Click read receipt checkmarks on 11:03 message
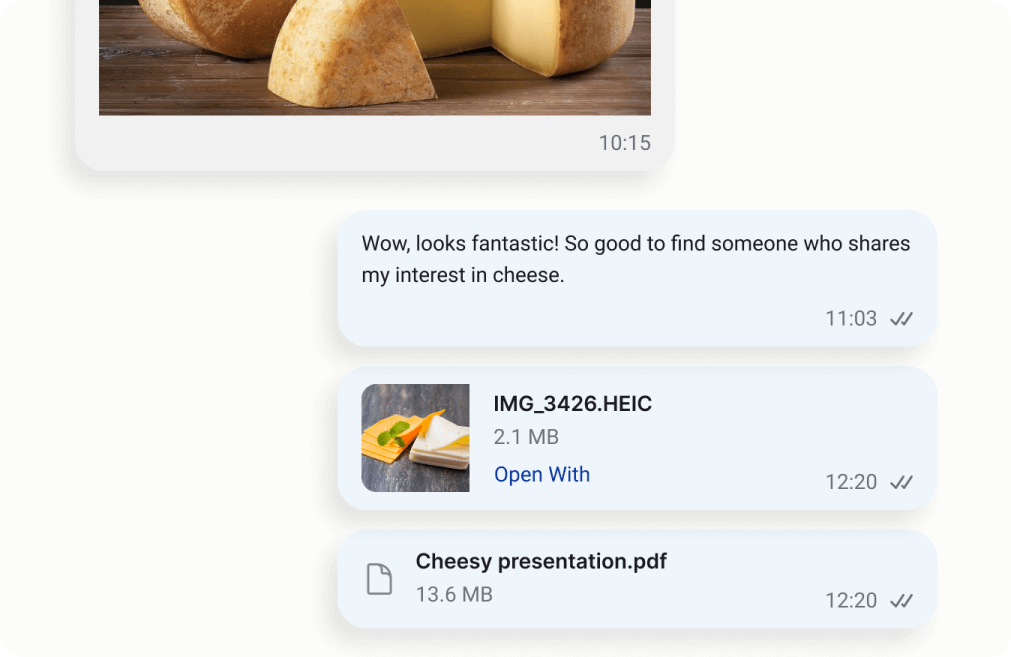 tap(901, 319)
